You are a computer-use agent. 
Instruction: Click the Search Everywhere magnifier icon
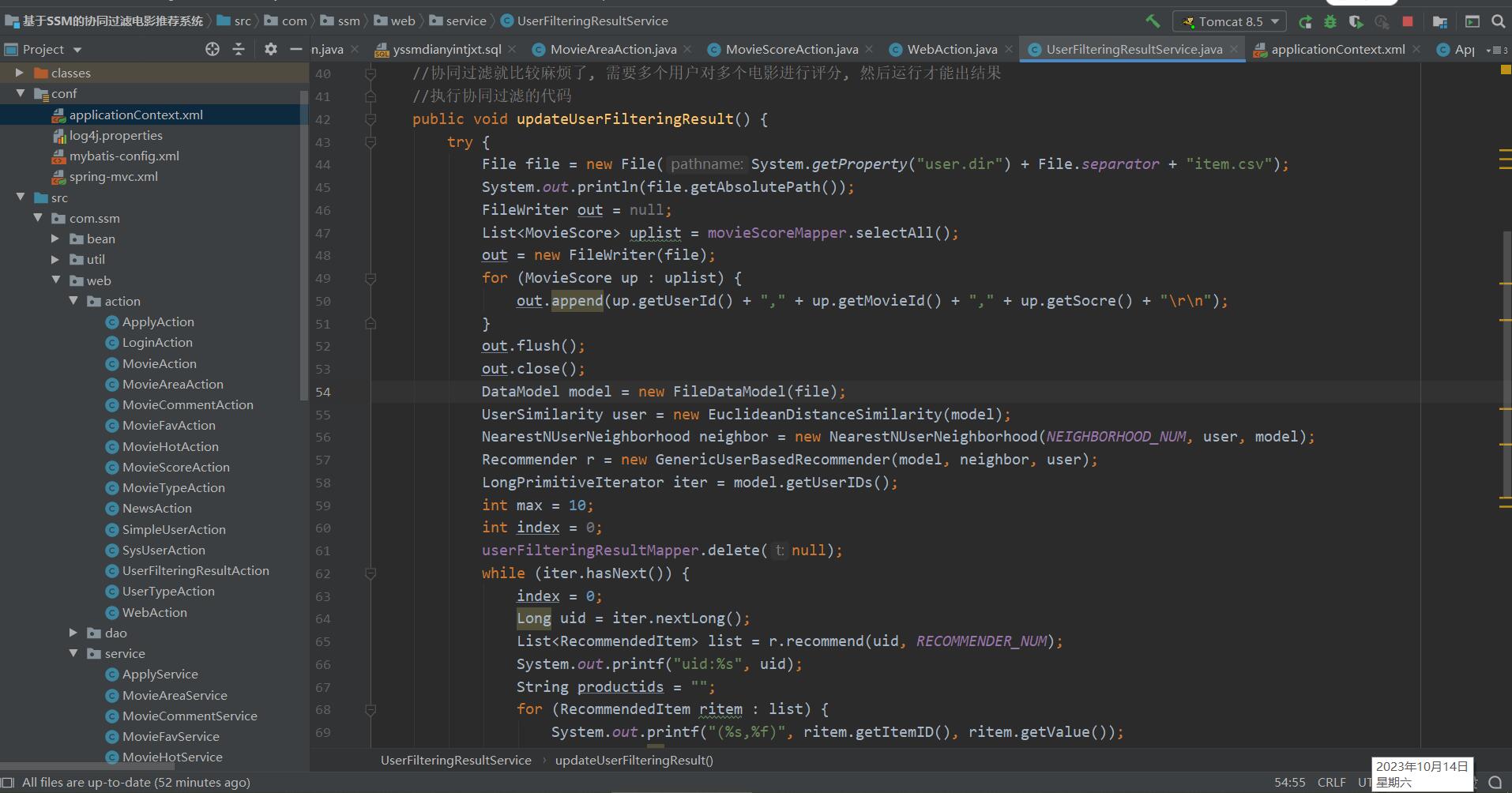(1498, 22)
